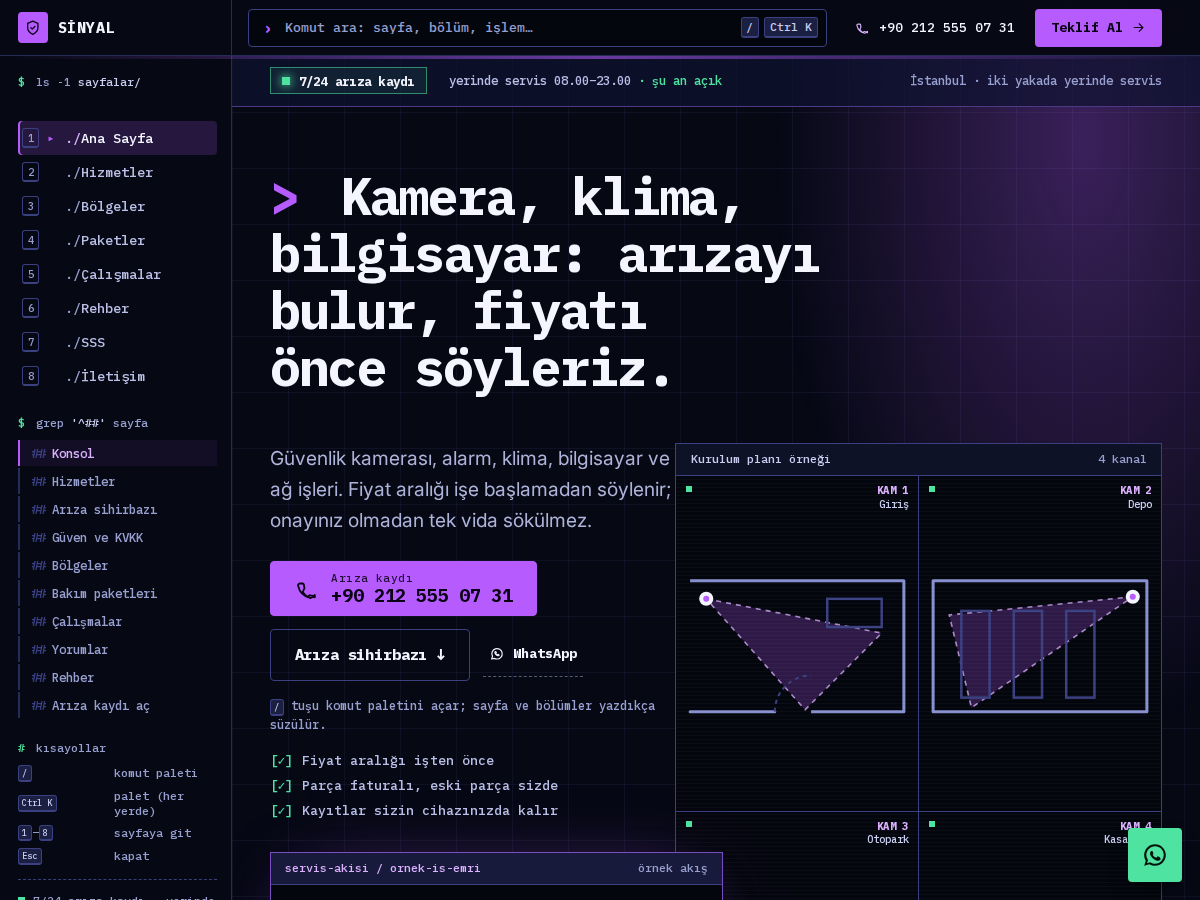This screenshot has width=1200, height=900.
Task: Click the 'komut paleti' shortcut row
Action: tap(117, 773)
